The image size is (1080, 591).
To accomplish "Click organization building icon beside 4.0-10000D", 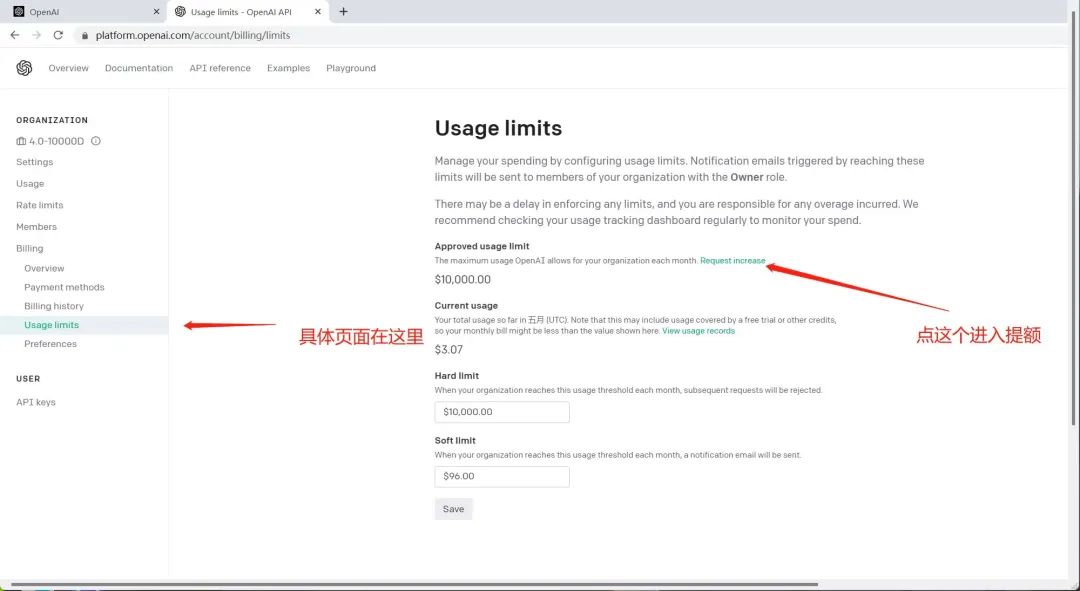I will click(21, 141).
